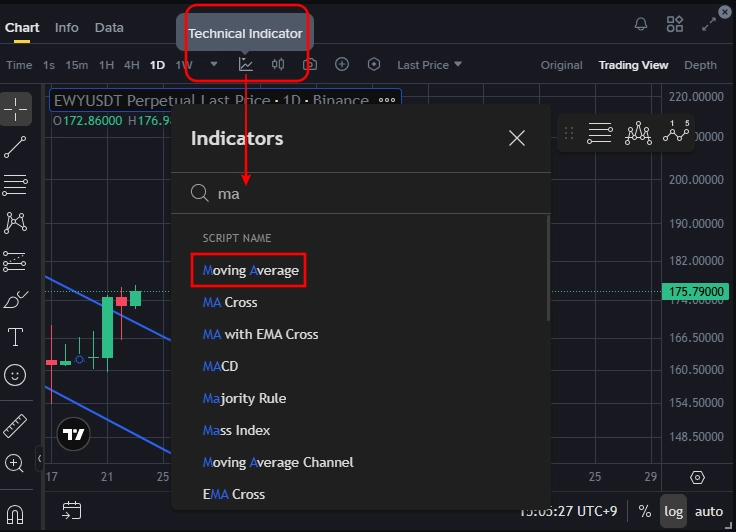Choose the text annotation tool
This screenshot has width=736, height=532.
[x=15, y=337]
